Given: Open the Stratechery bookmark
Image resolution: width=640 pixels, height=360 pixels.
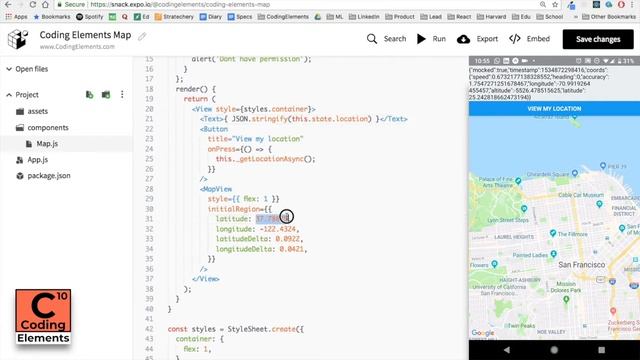Looking at the screenshot, I should [174, 17].
